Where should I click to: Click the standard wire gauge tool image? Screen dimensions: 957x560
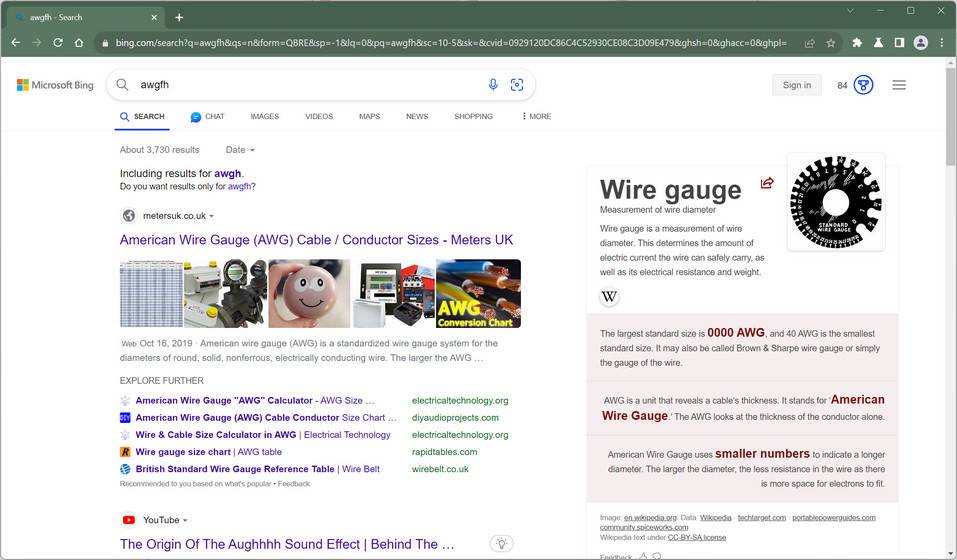click(836, 202)
